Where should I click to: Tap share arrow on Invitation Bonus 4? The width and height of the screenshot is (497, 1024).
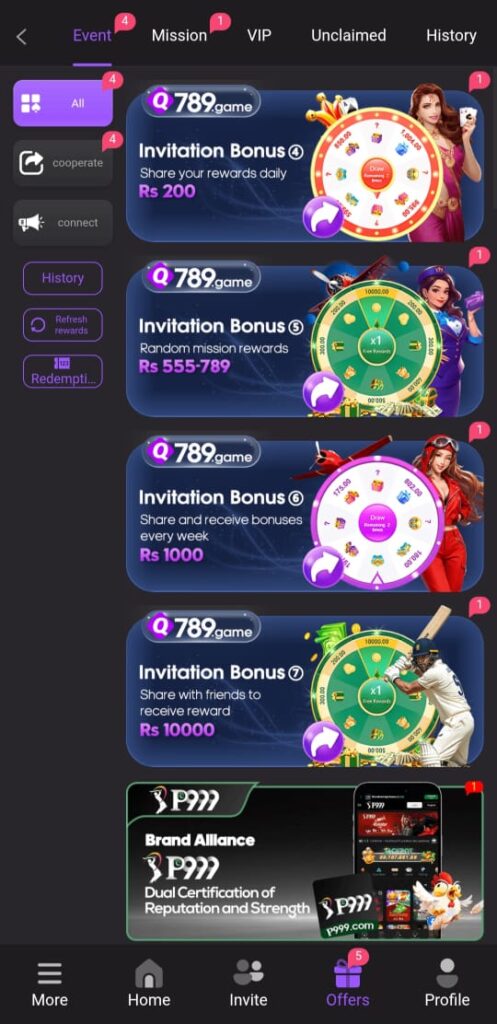pyautogui.click(x=323, y=218)
